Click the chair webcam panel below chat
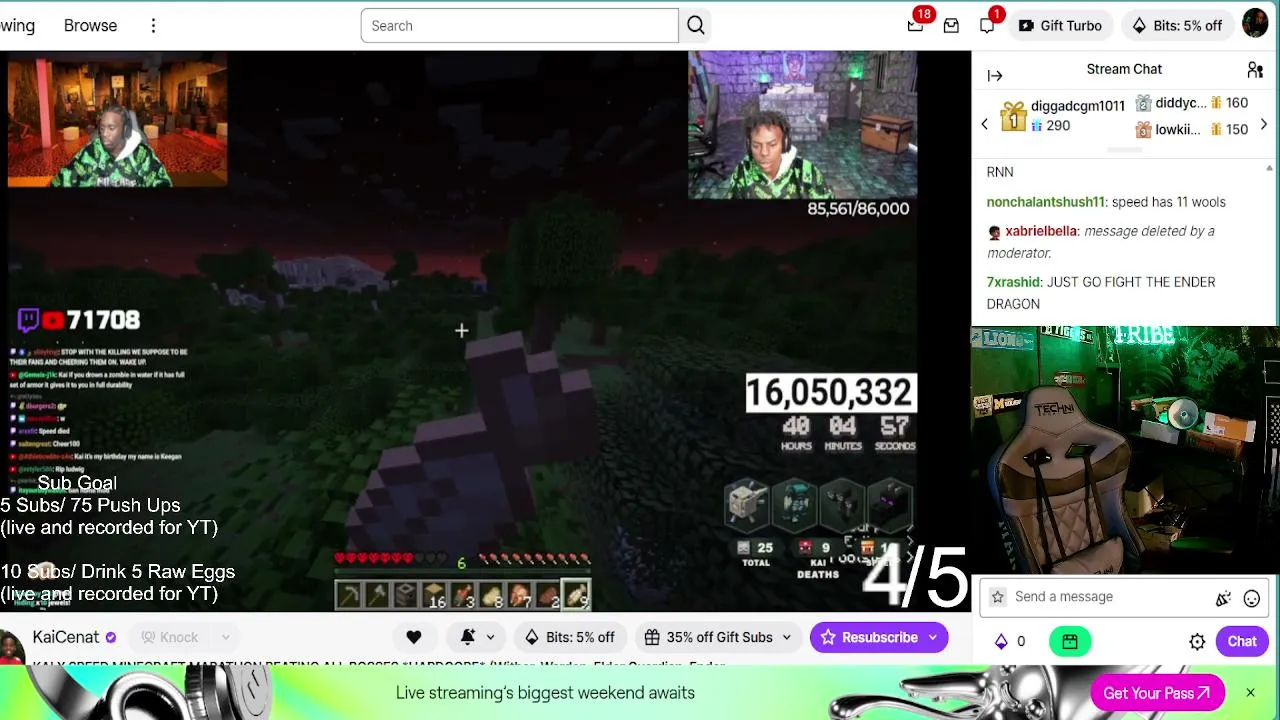This screenshot has height=720, width=1280. (x=1125, y=450)
